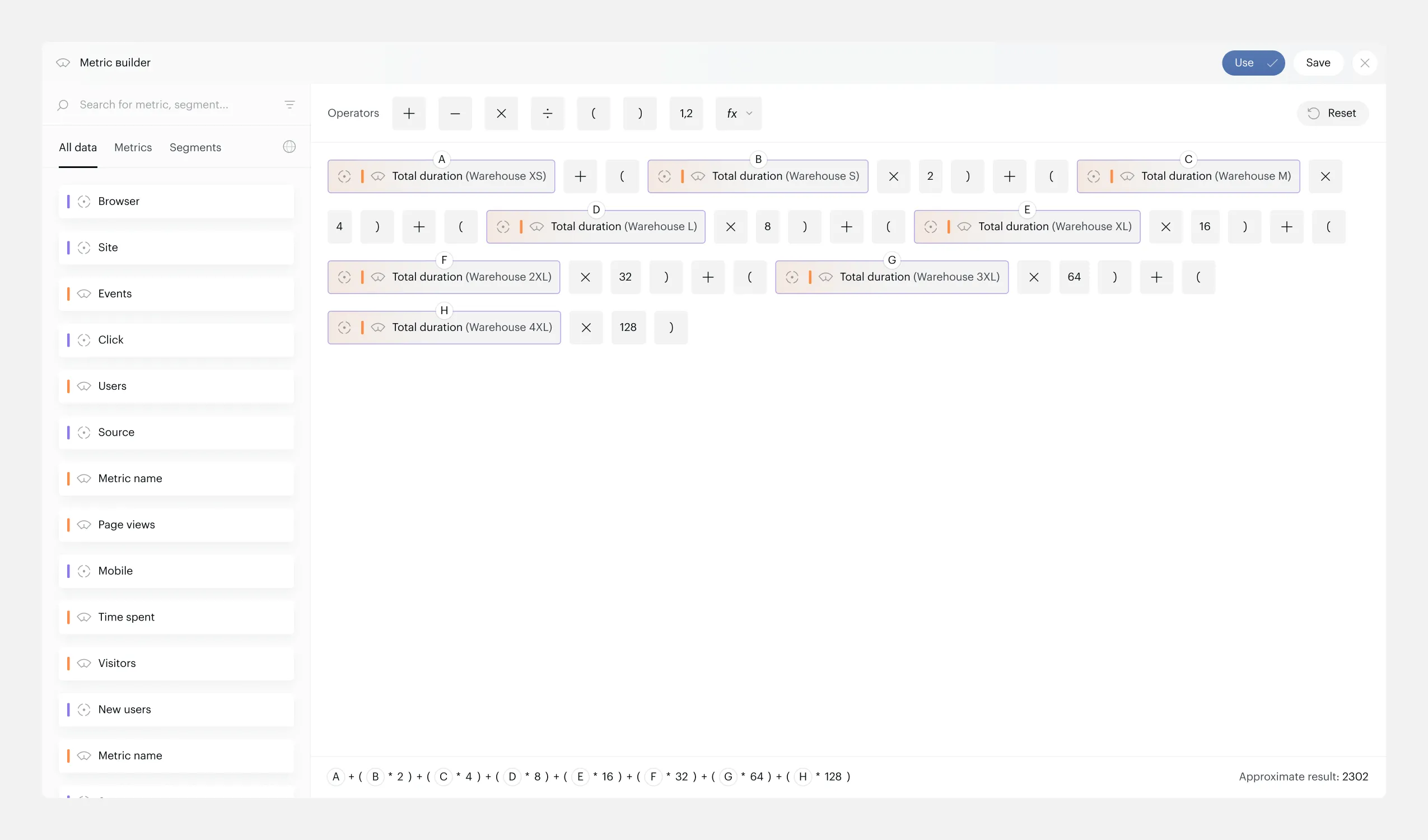The height and width of the screenshot is (840, 1428).
Task: Toggle eye icon on Total duration Warehouse 4XL
Action: [378, 328]
